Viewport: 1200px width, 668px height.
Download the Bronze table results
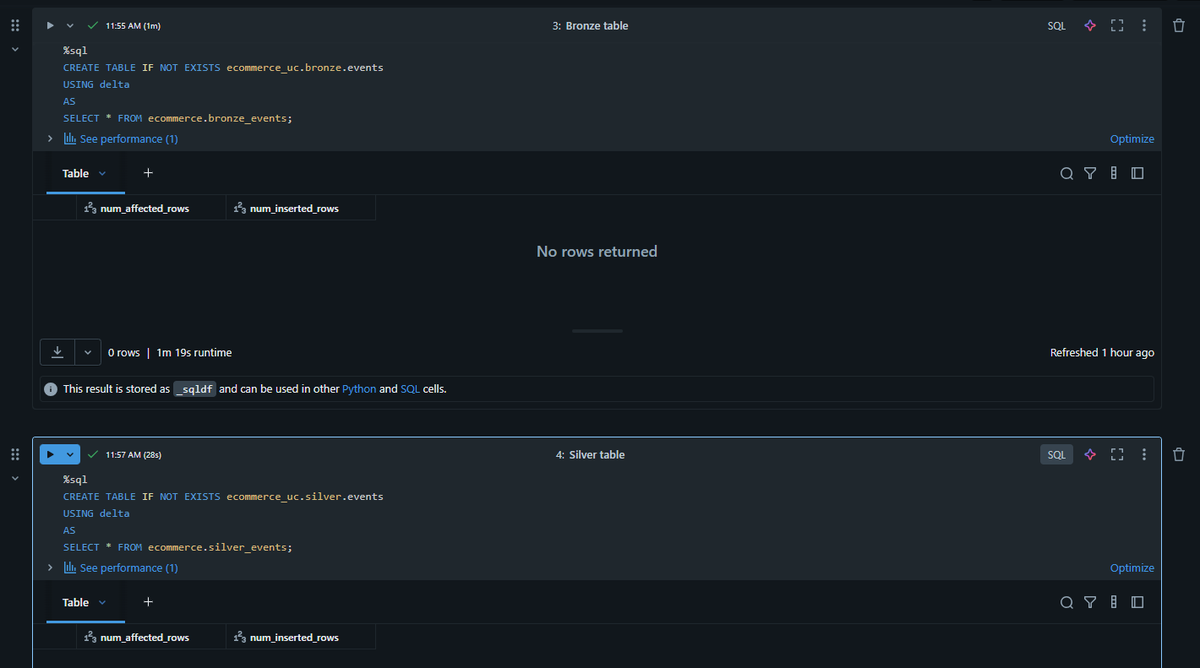[57, 352]
